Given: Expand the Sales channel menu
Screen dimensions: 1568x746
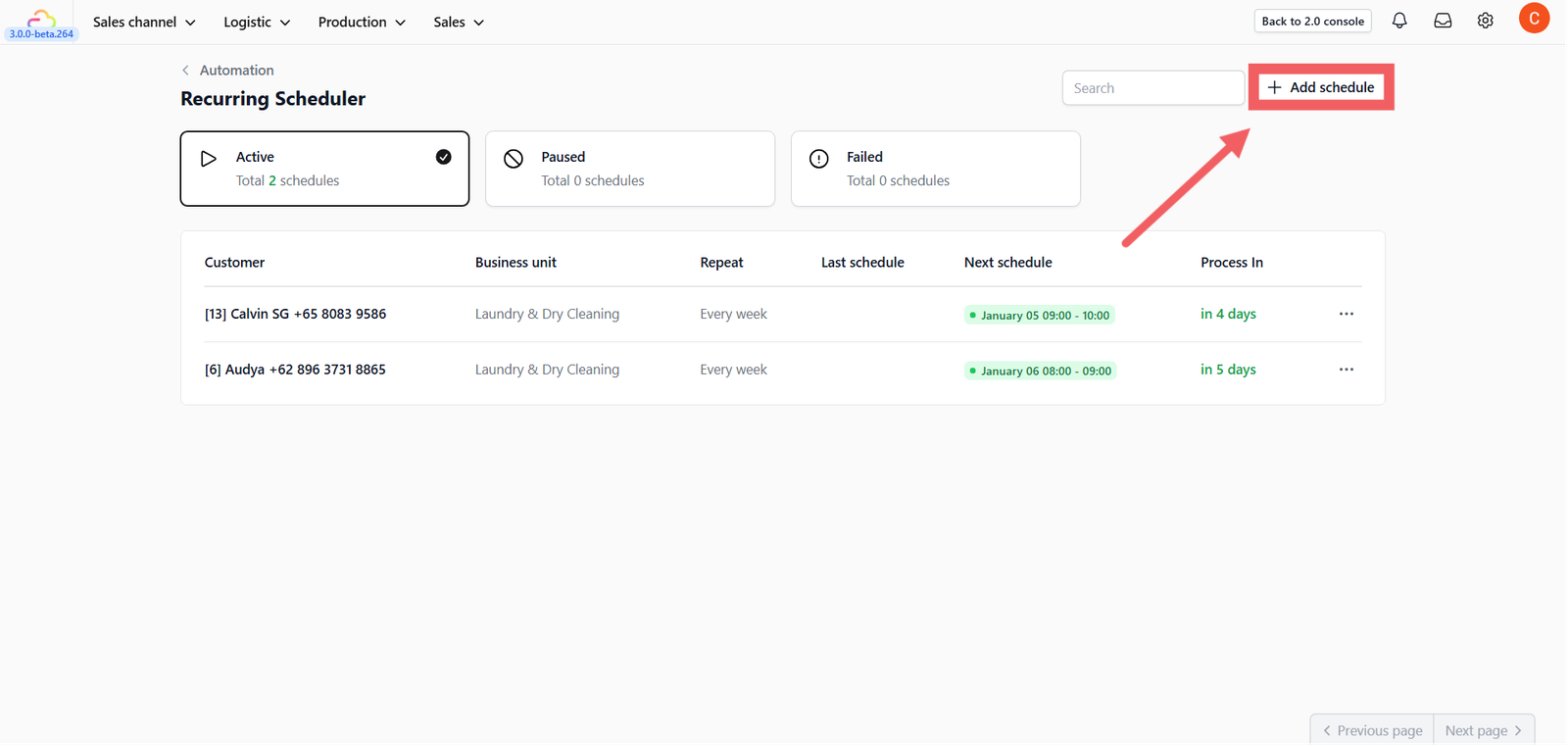Looking at the screenshot, I should pyautogui.click(x=144, y=22).
